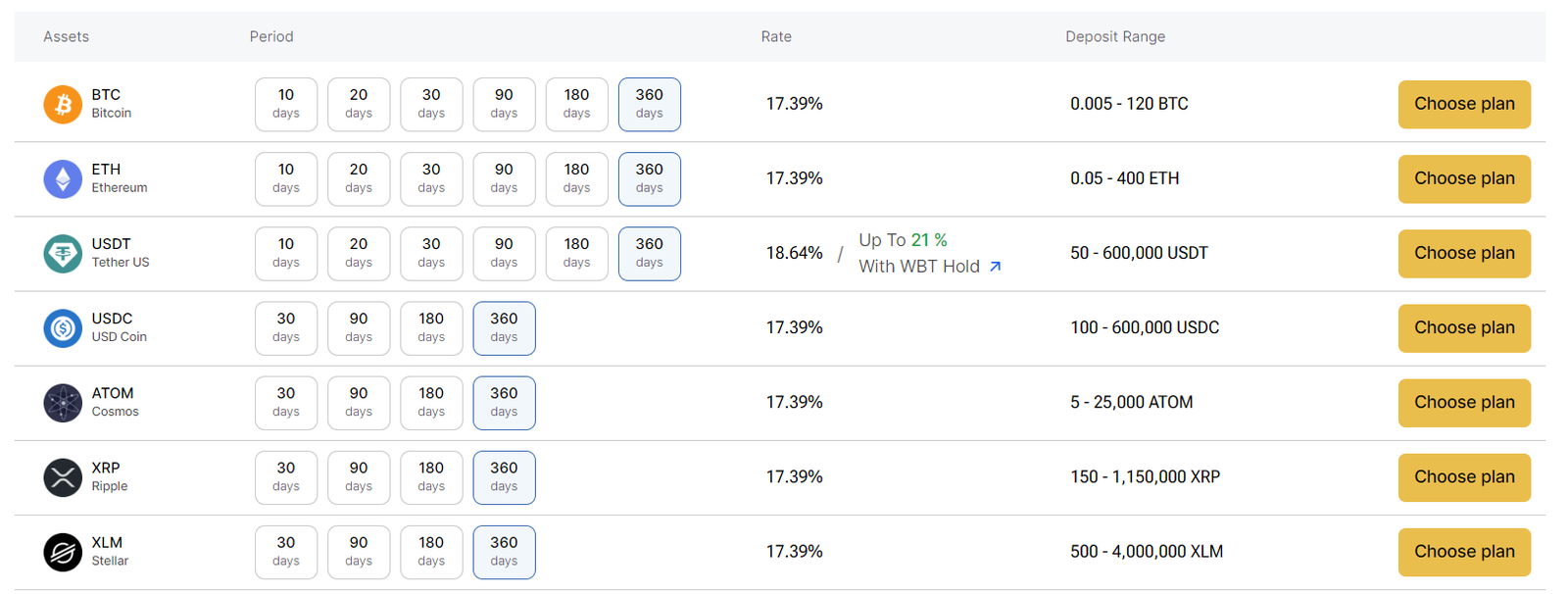Screen dimensions: 1568x594
Task: Pick the 360 days period for ATOM
Action: pos(504,402)
